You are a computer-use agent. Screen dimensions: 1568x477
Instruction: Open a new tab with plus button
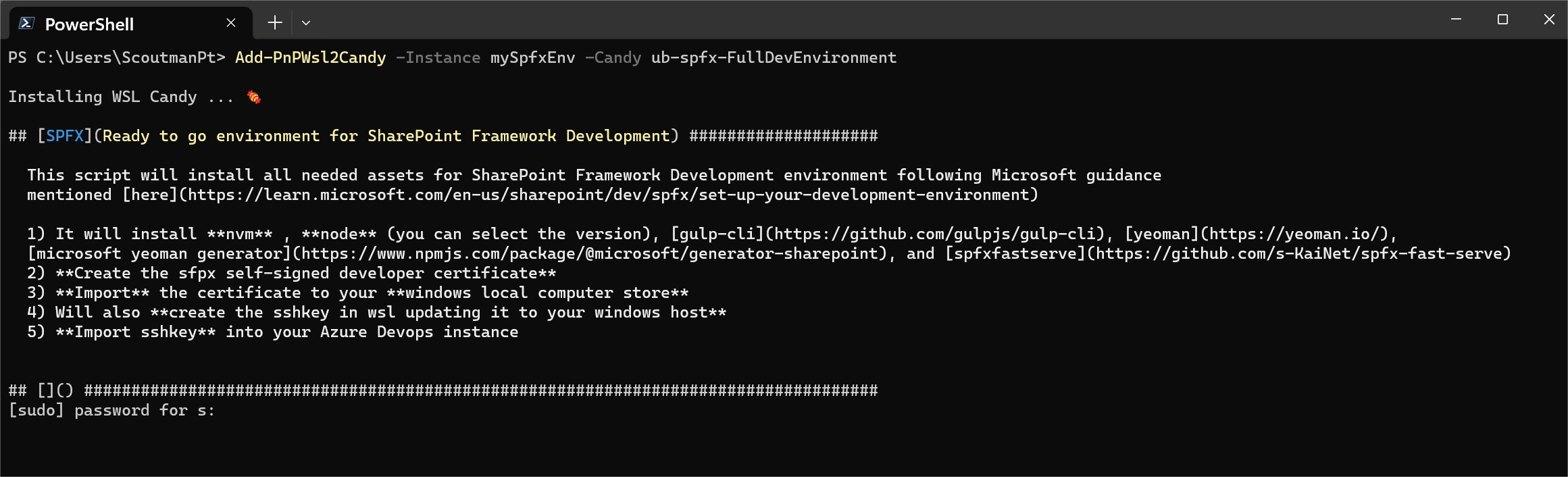click(274, 23)
